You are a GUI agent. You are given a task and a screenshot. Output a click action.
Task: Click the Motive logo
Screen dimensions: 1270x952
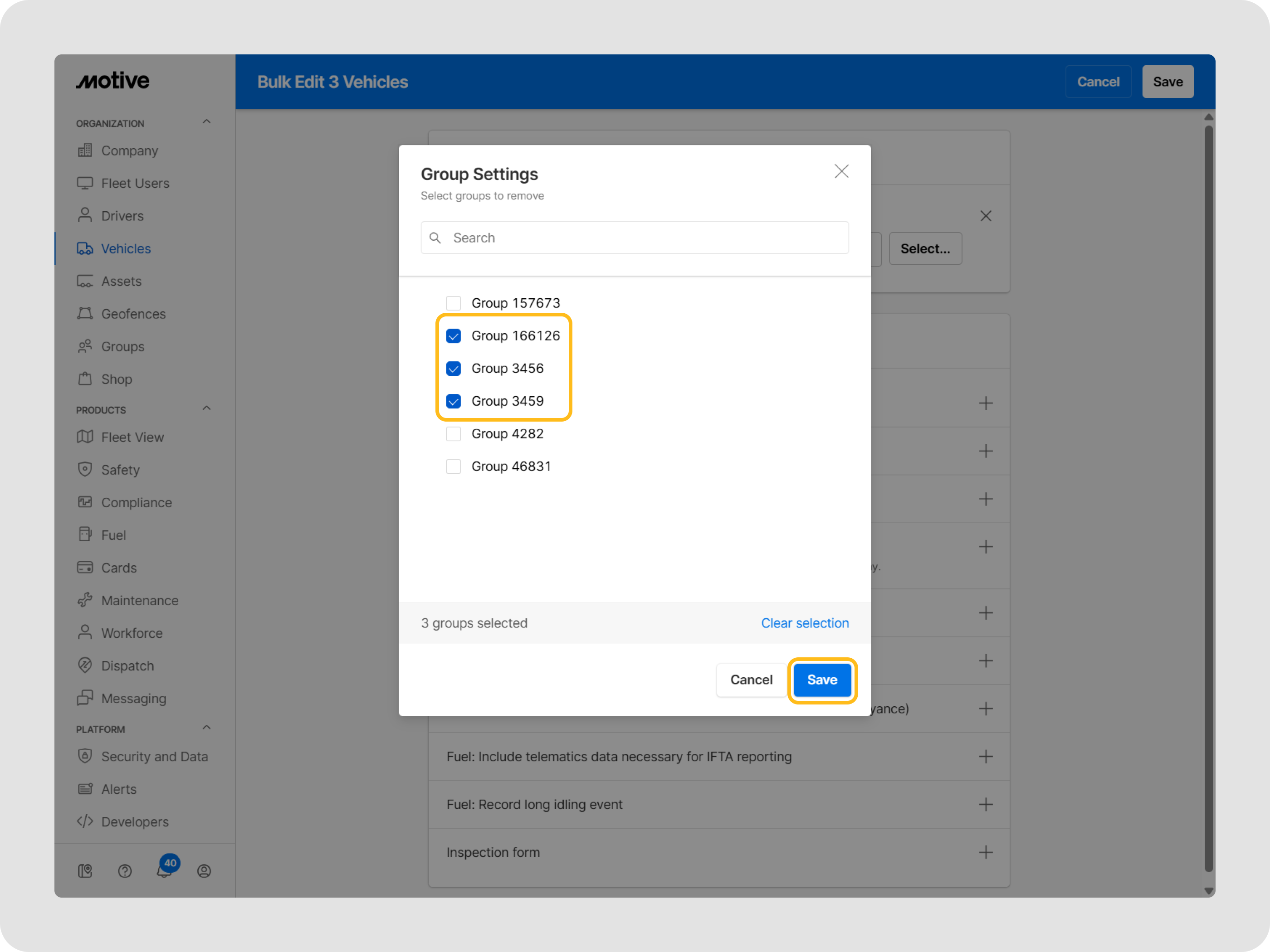(x=113, y=81)
